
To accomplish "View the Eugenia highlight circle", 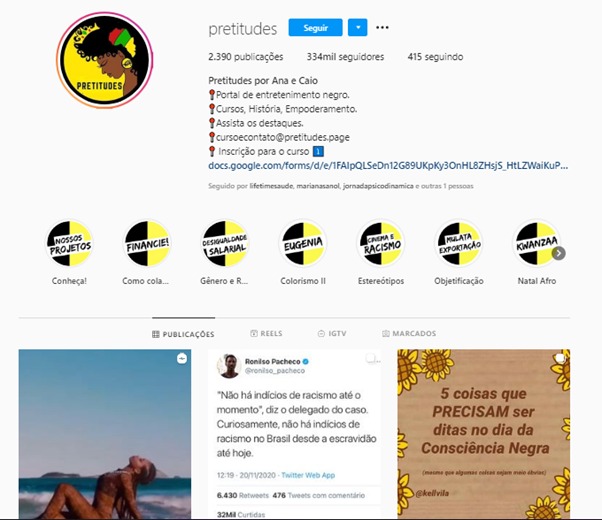I will point(303,243).
